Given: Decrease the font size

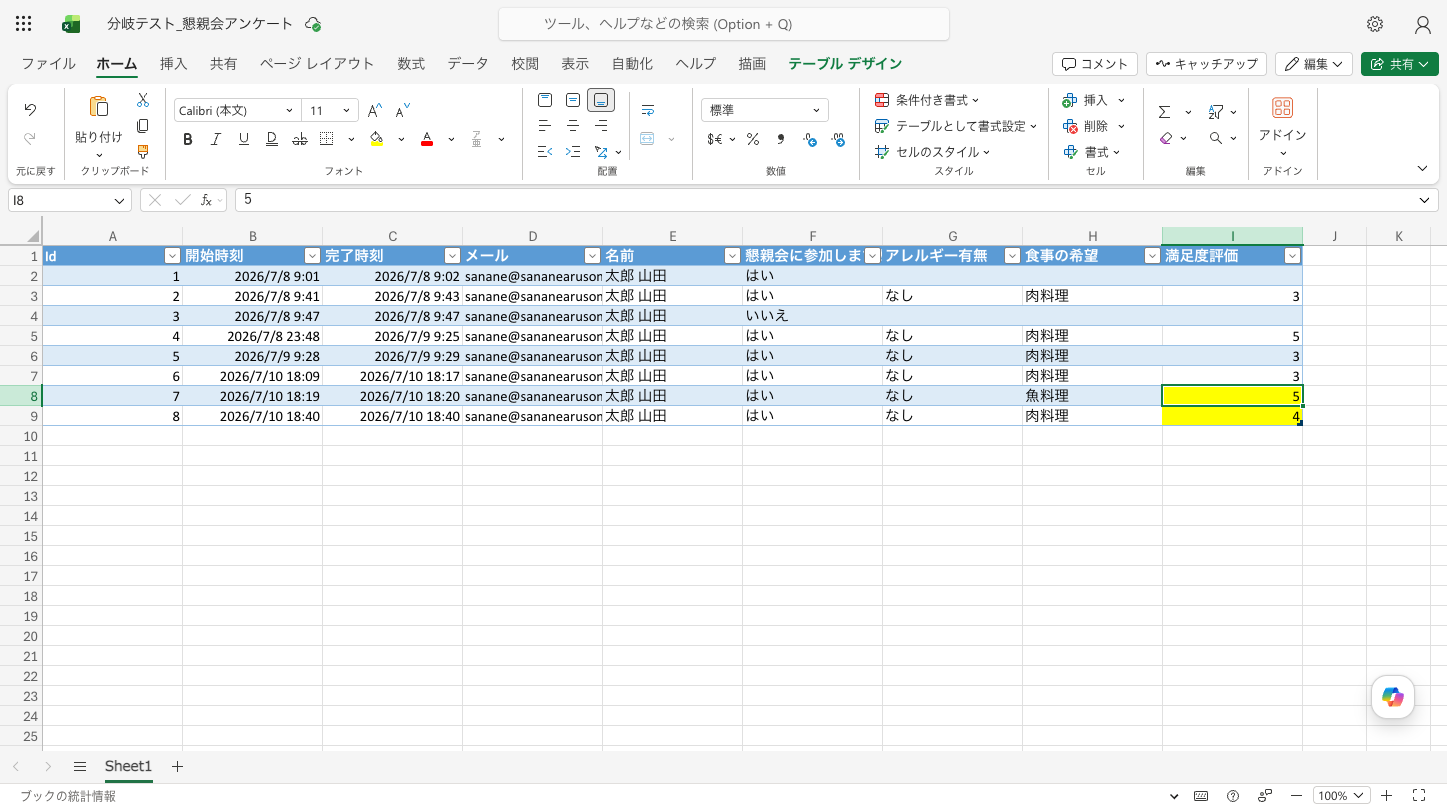Looking at the screenshot, I should (x=403, y=111).
